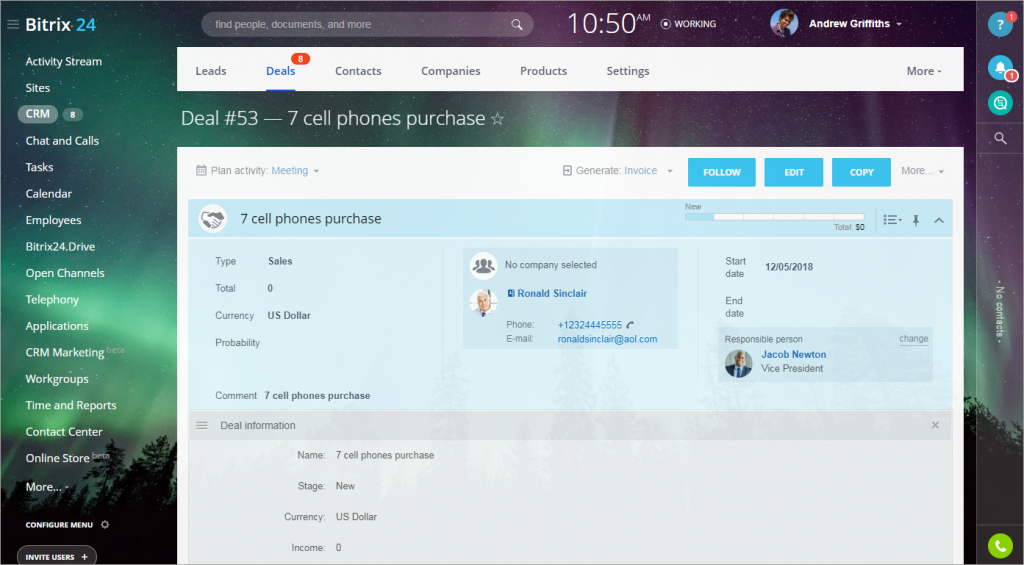Click Jacob Newton's avatar photo
The width and height of the screenshot is (1024, 565).
739,364
